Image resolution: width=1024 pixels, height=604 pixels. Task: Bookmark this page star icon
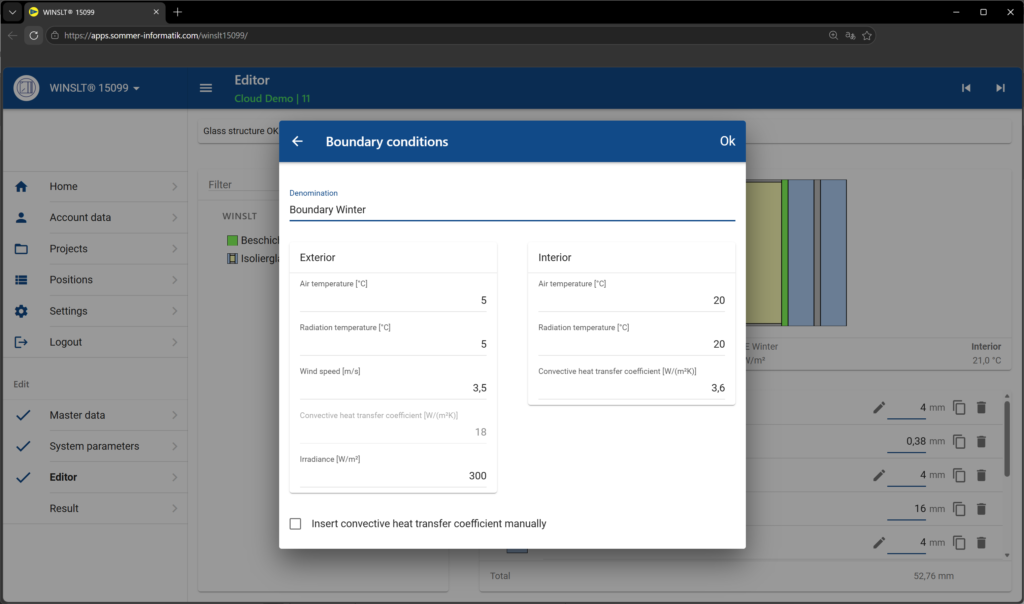[867, 35]
